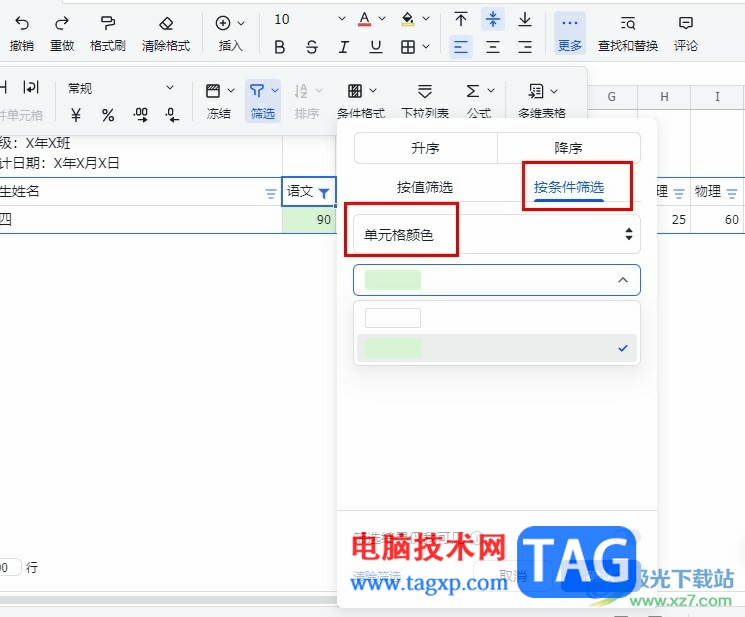
Task: Click the row count input field
Action: pyautogui.click(x=10, y=567)
